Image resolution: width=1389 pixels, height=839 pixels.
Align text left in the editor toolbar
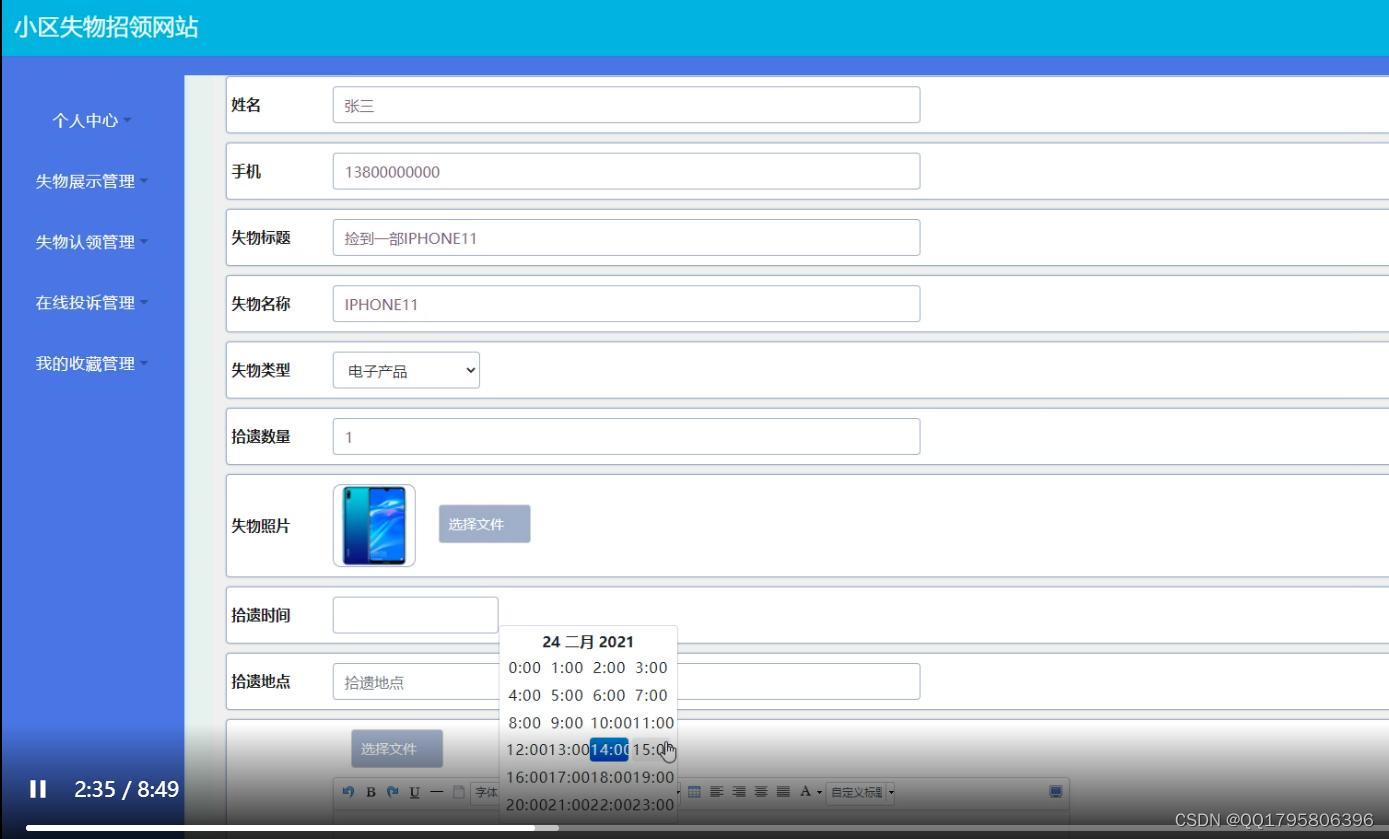[717, 792]
